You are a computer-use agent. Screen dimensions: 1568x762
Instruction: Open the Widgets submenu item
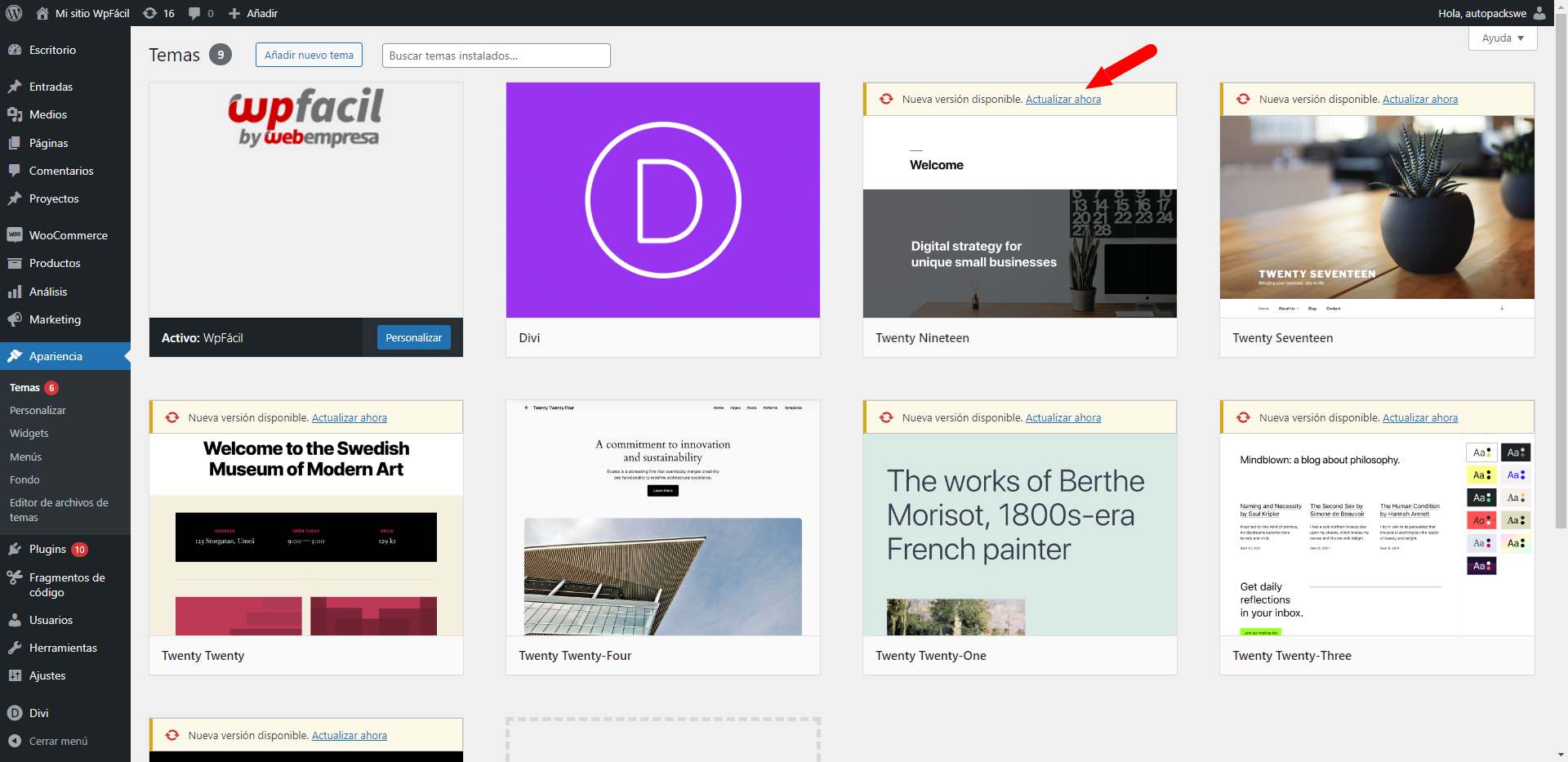29,434
